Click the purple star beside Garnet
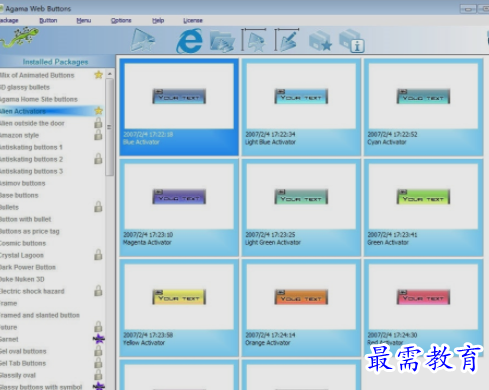The height and width of the screenshot is (390, 489). (99, 339)
